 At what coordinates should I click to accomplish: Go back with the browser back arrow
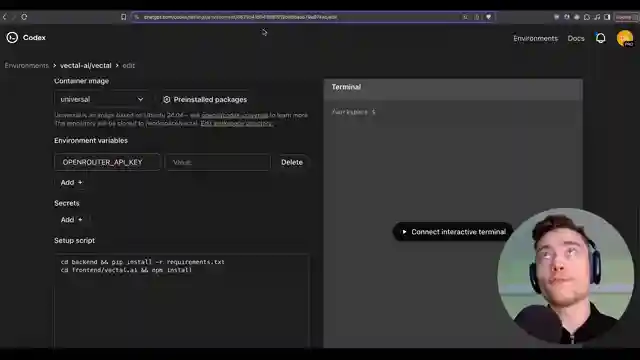[x=5, y=17]
